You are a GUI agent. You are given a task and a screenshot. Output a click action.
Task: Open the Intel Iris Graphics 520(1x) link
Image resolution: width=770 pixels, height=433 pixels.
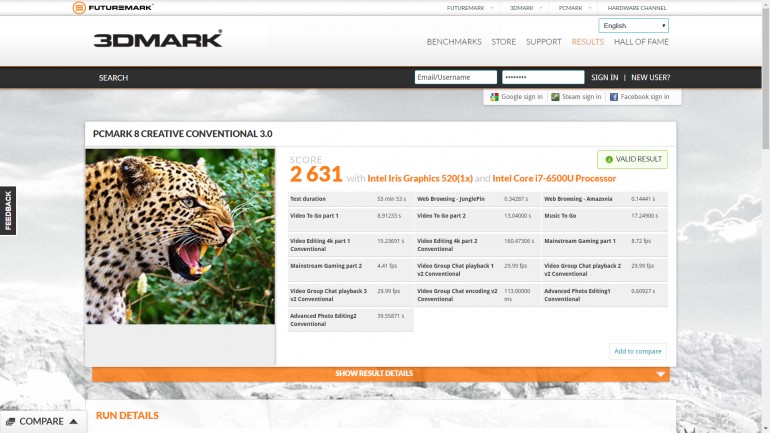tap(420, 178)
